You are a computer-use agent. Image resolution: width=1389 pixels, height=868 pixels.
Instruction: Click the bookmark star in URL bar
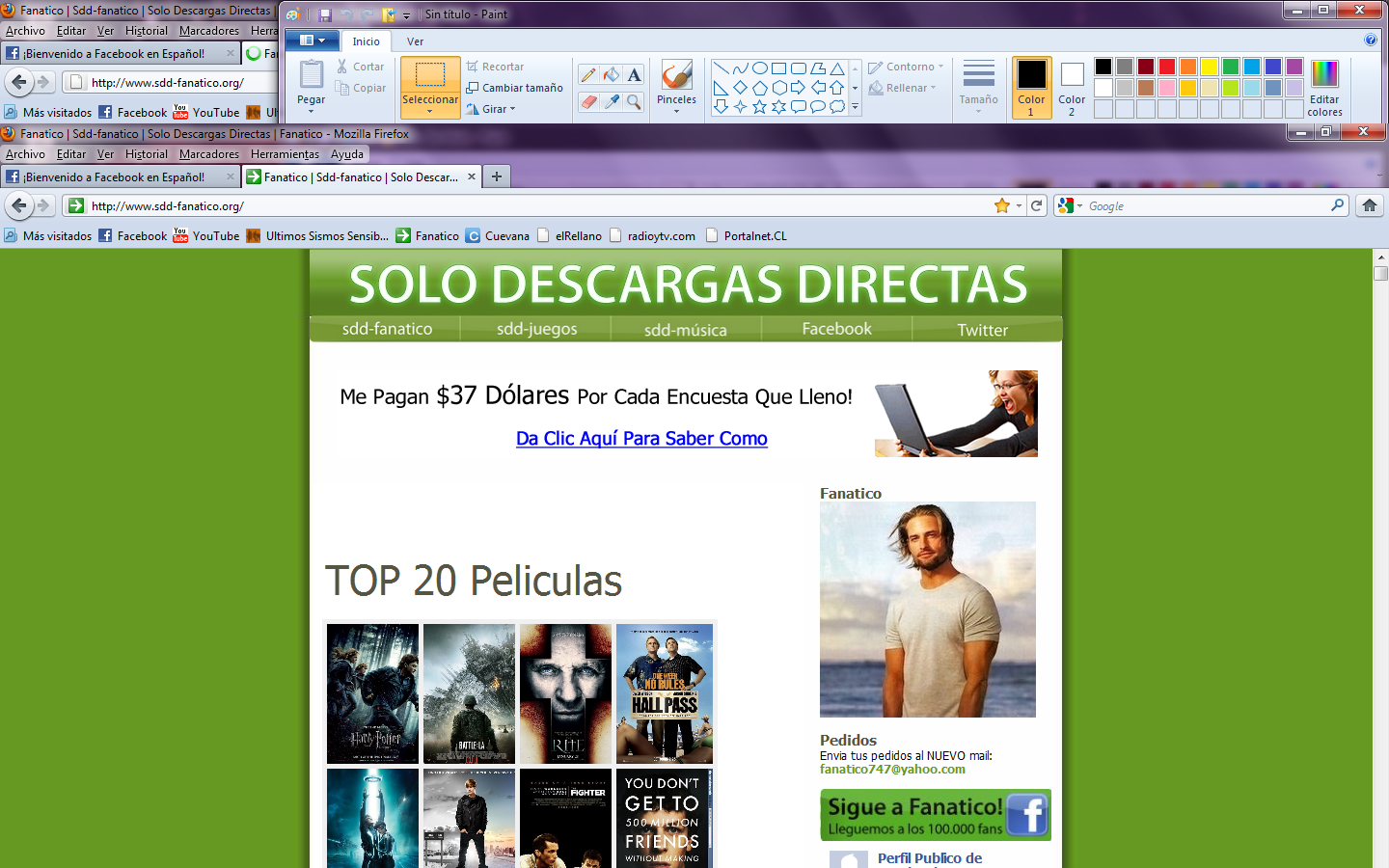coord(1002,205)
